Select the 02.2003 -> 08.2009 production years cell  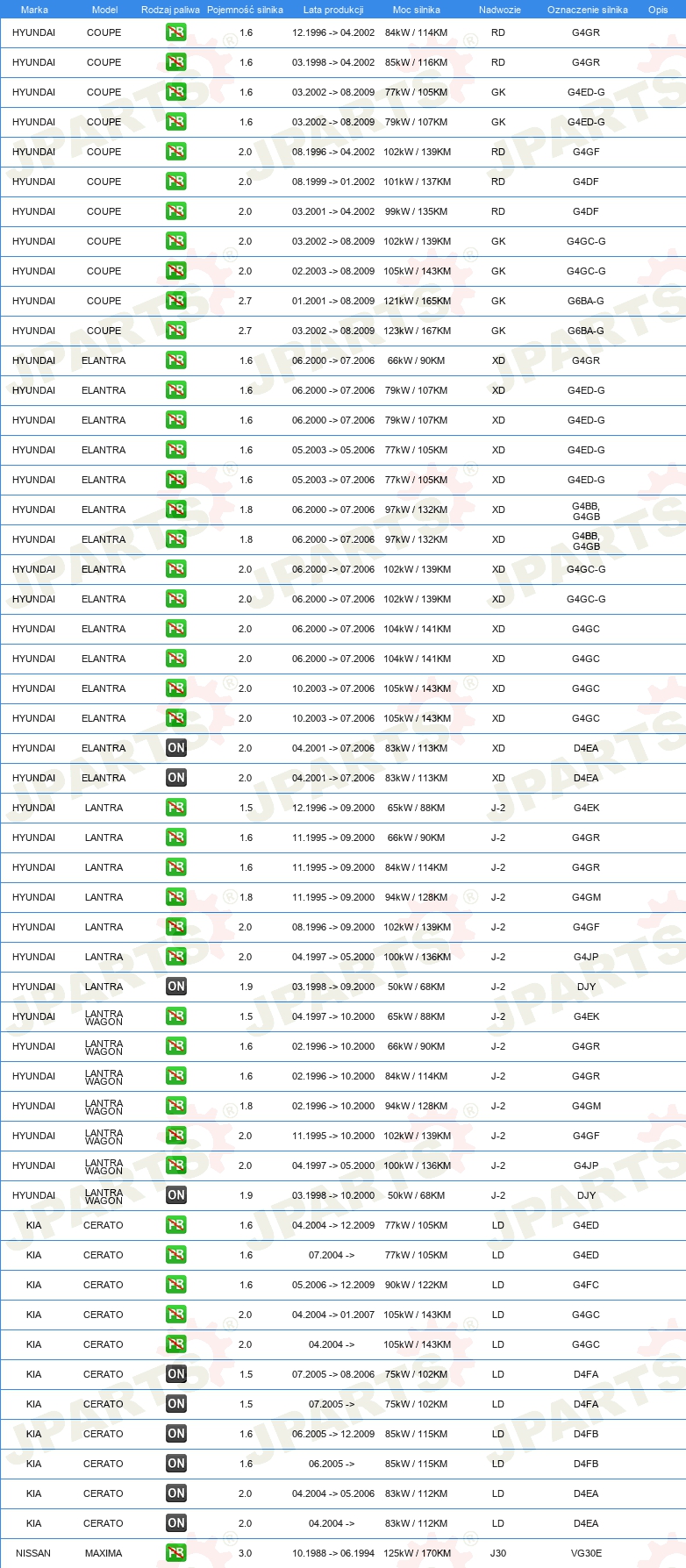tap(333, 271)
